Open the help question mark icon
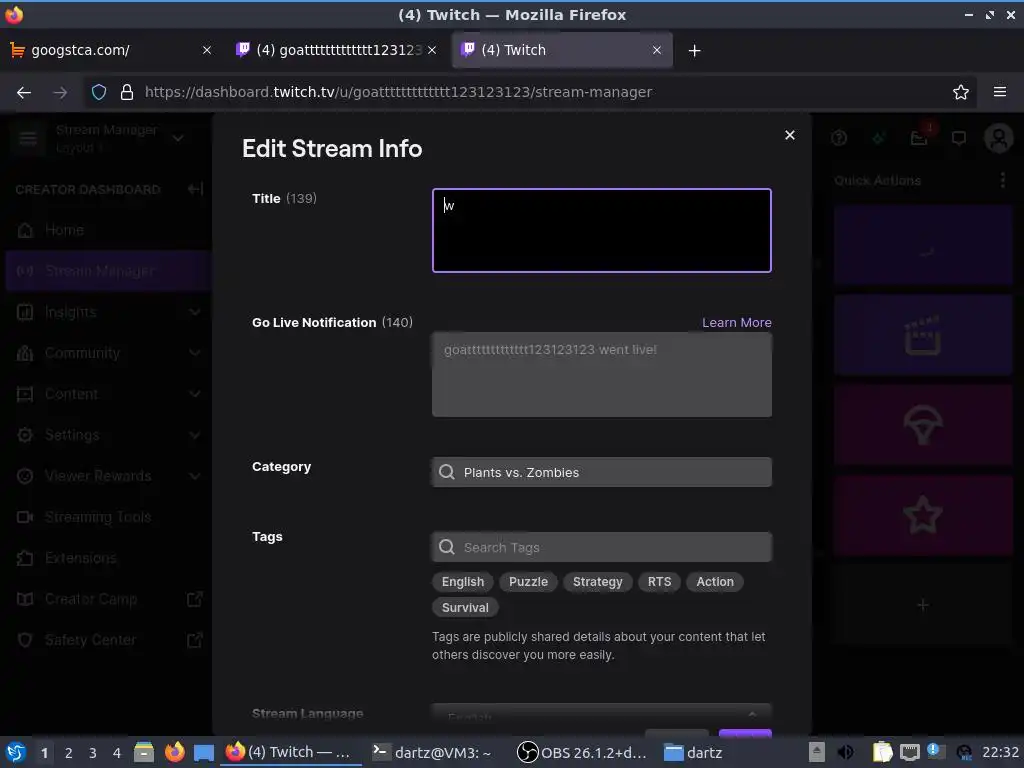The image size is (1024, 768). click(x=839, y=138)
